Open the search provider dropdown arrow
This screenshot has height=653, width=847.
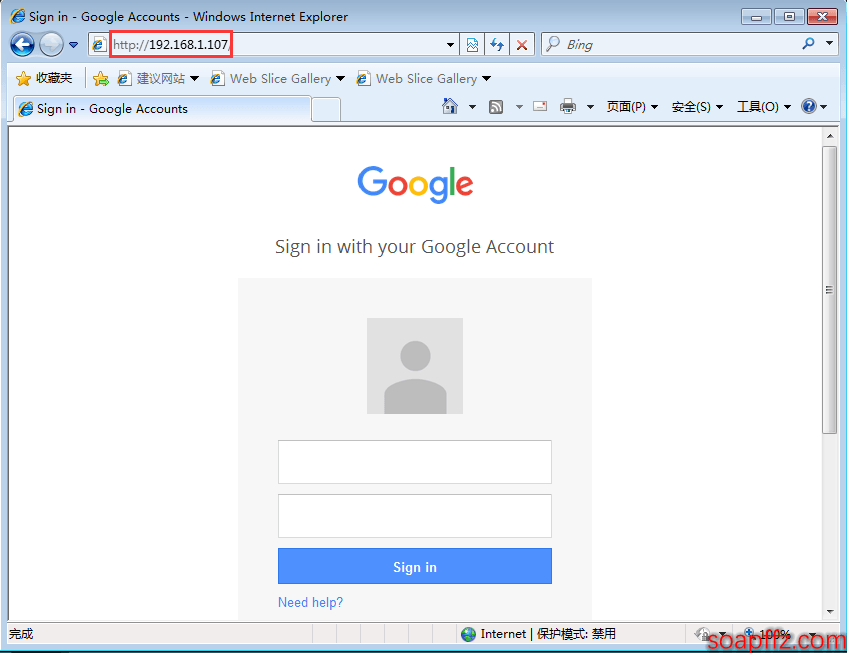(x=829, y=43)
